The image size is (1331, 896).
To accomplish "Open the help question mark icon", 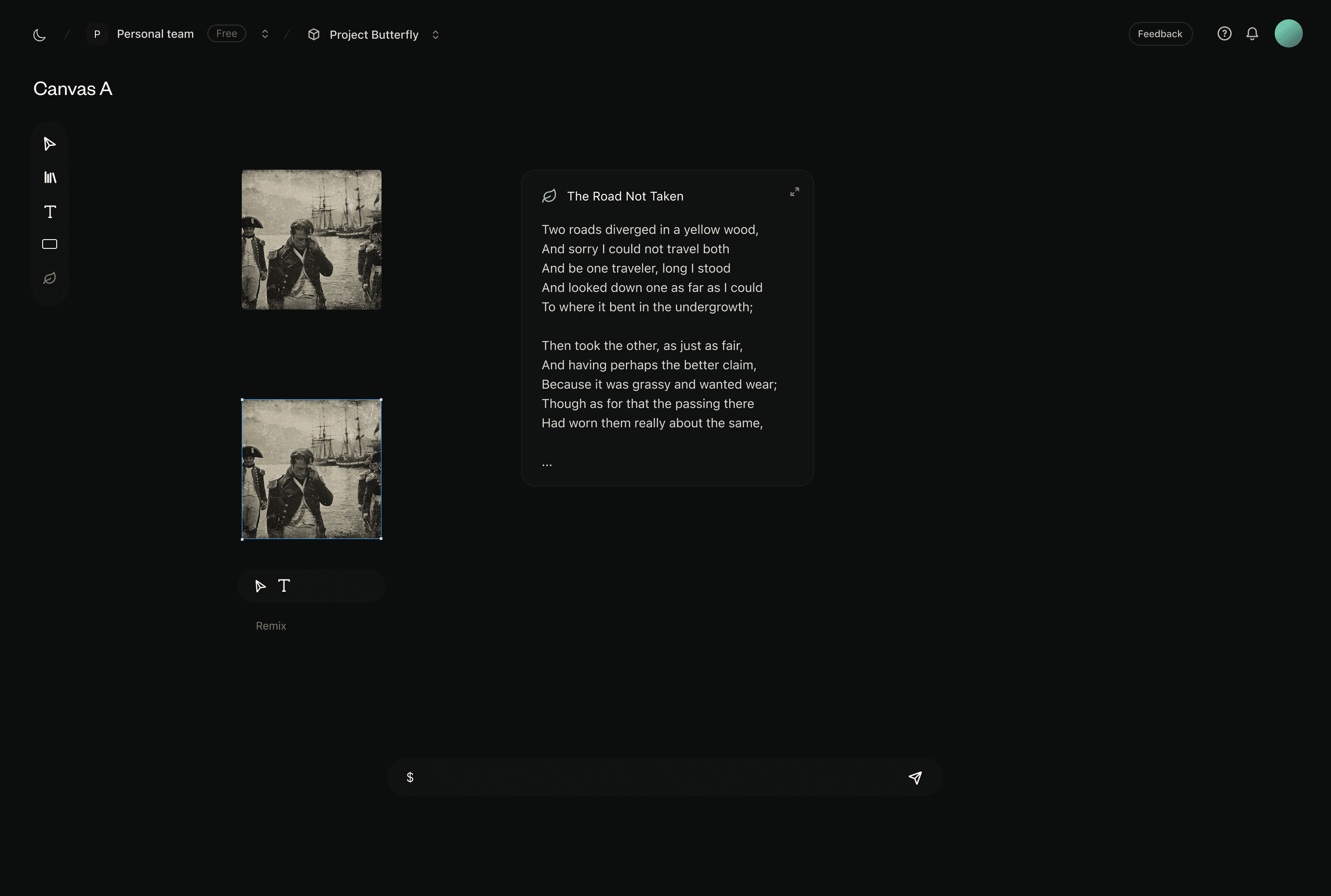I will coord(1224,34).
